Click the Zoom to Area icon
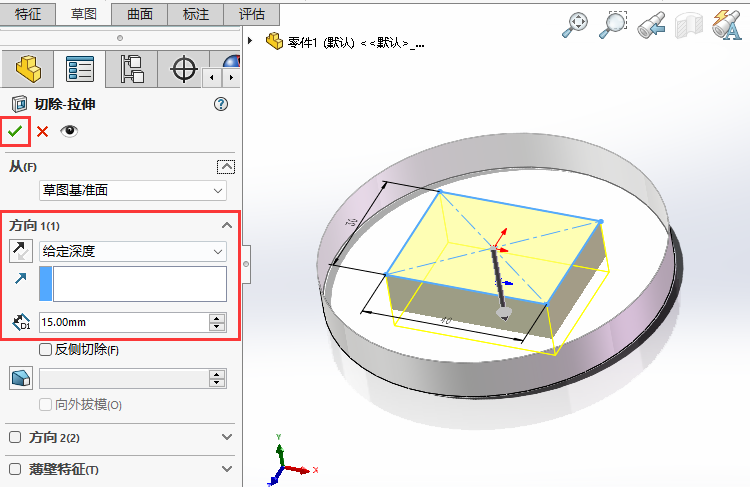The height and width of the screenshot is (487, 750). (x=613, y=24)
